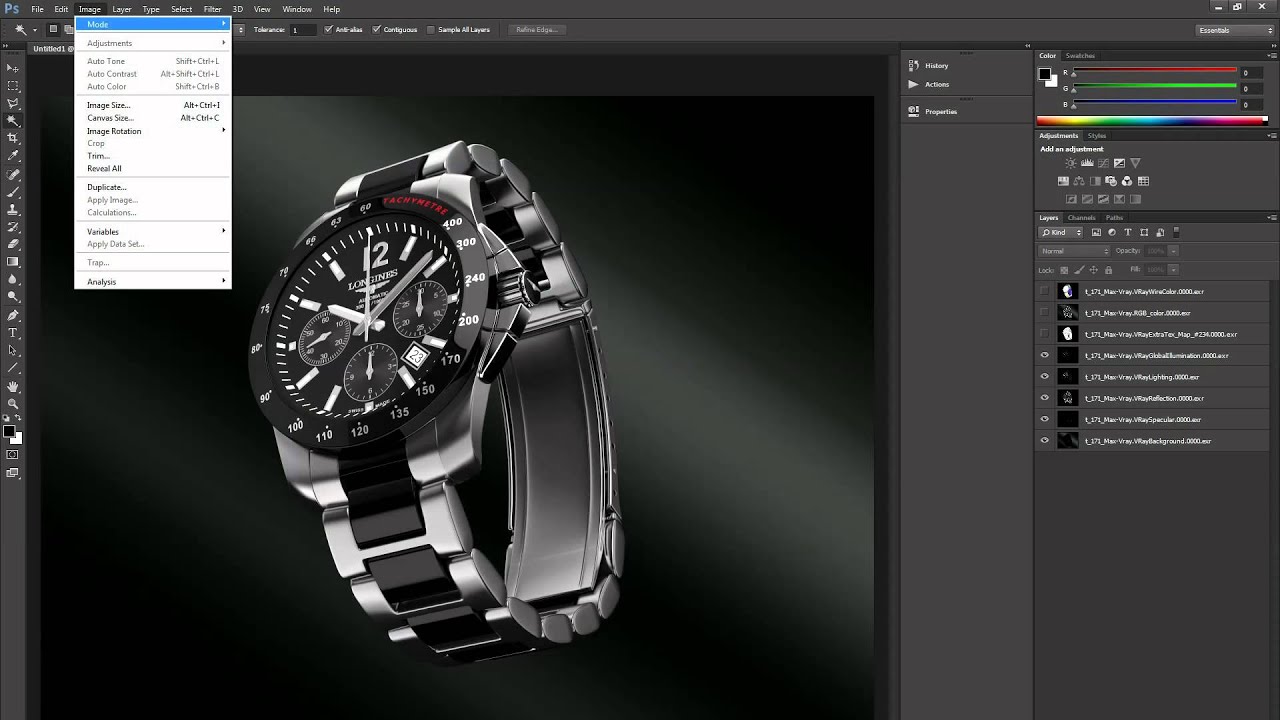Select the Gradient tool
This screenshot has height=720, width=1280.
pyautogui.click(x=13, y=262)
